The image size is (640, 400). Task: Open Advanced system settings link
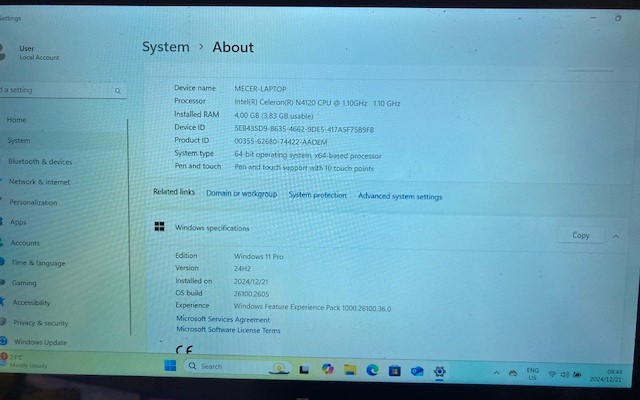pos(400,196)
